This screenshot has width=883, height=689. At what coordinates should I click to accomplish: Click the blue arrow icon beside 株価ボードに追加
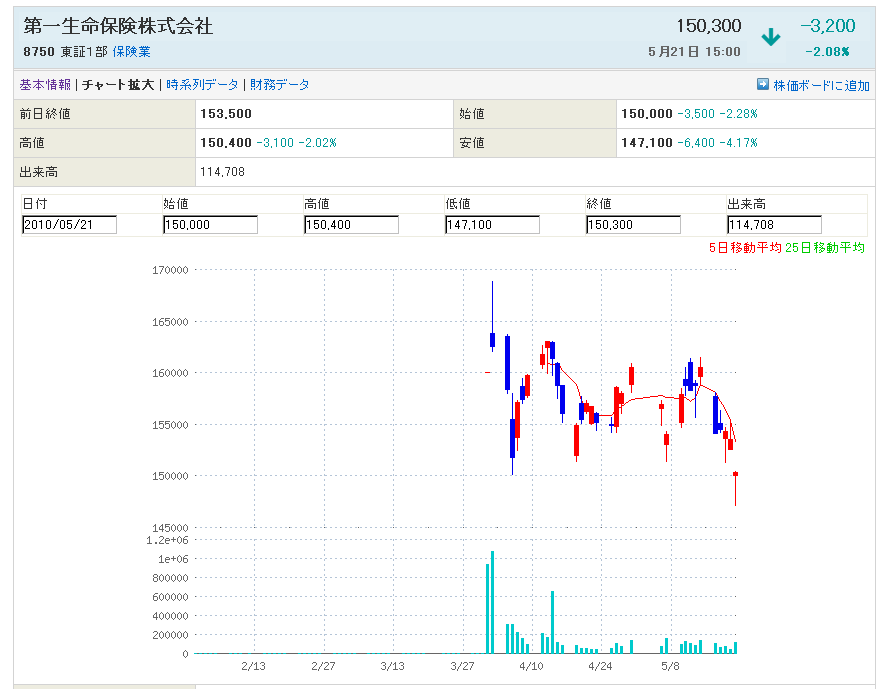(x=763, y=85)
